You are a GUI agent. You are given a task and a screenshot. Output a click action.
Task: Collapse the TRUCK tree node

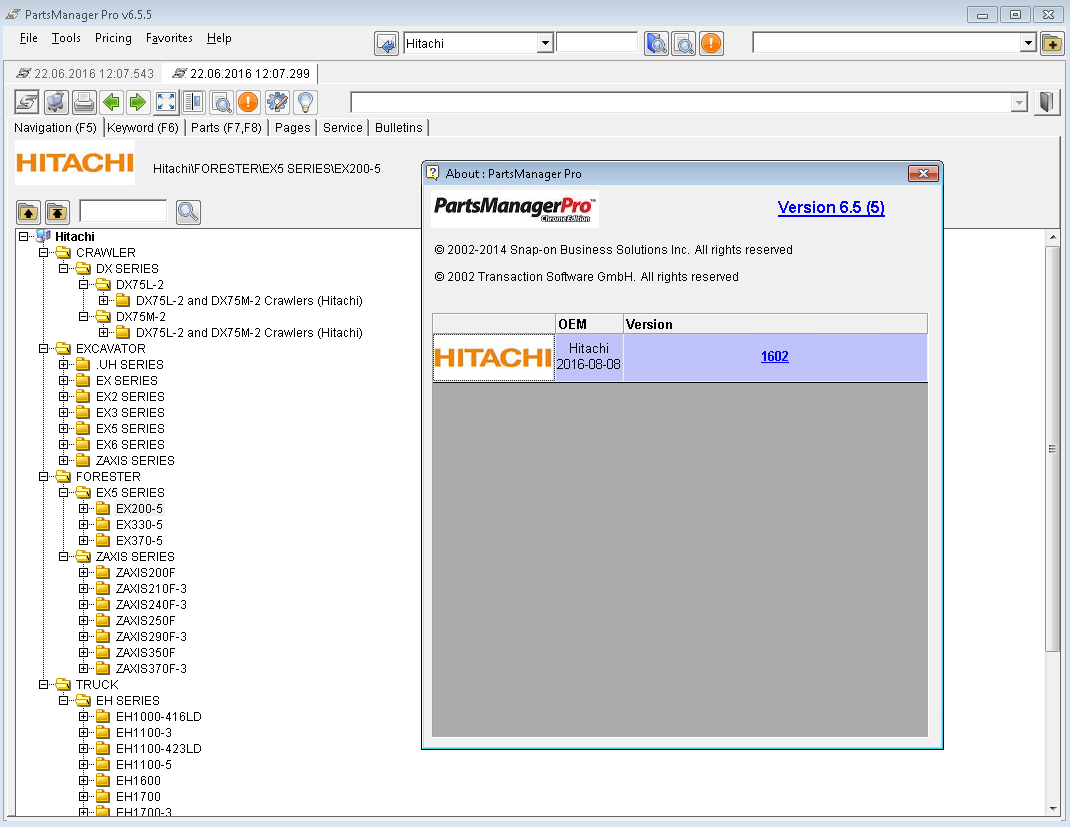click(x=45, y=685)
